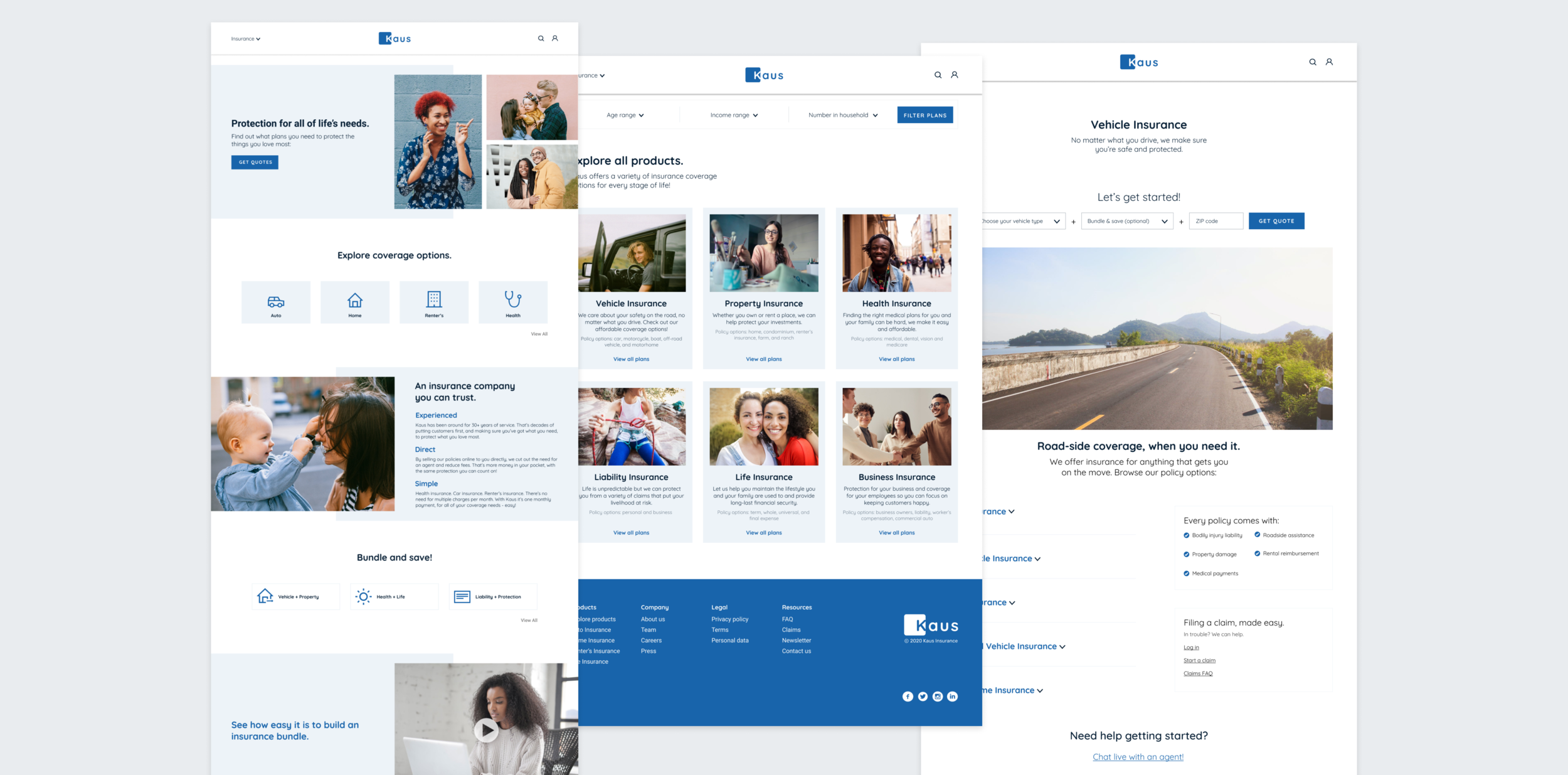This screenshot has width=1568, height=775.
Task: Click the FAQ link in footer Resources
Action: tap(787, 619)
